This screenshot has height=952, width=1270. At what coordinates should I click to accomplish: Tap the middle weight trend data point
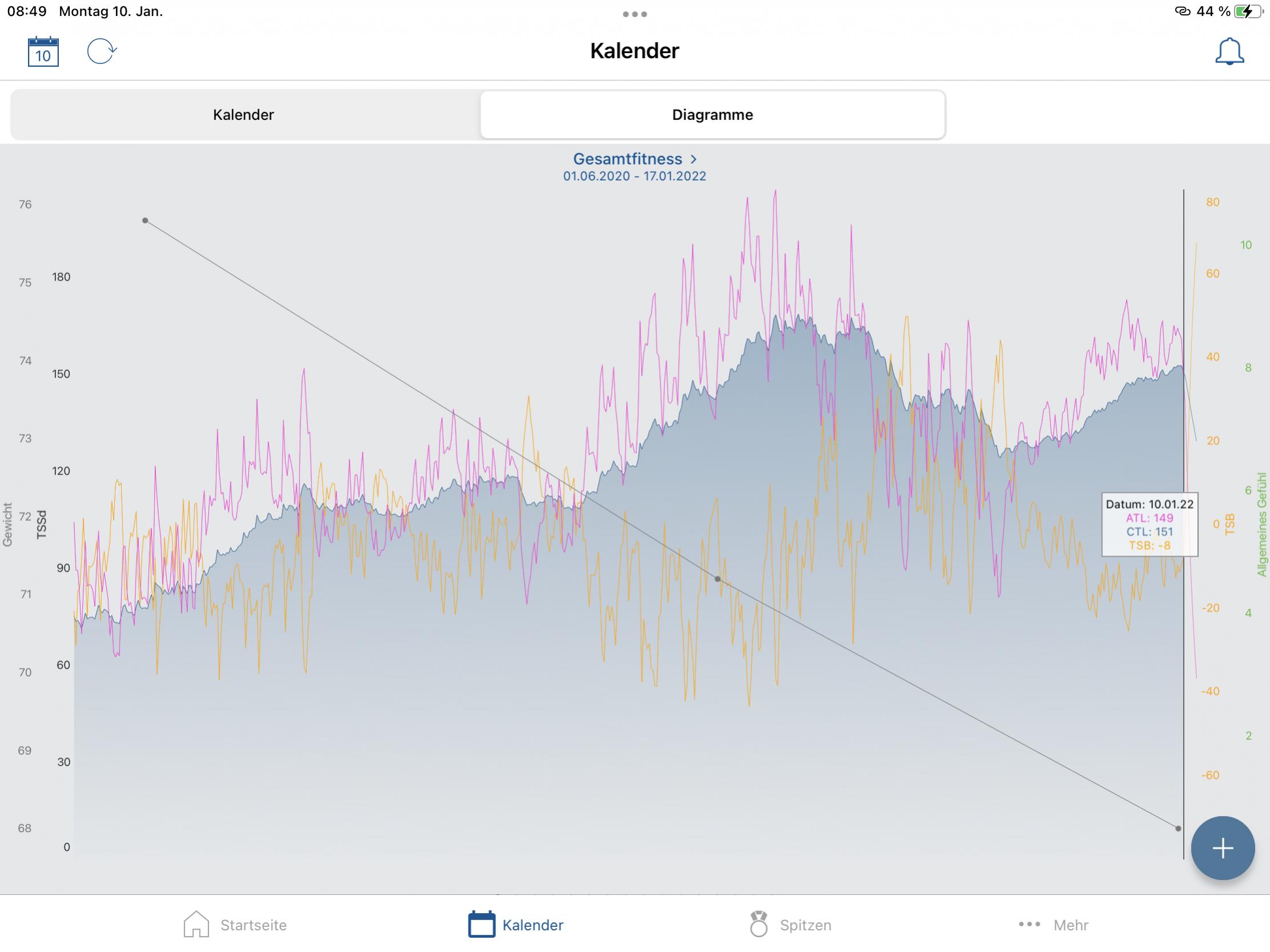pos(717,579)
